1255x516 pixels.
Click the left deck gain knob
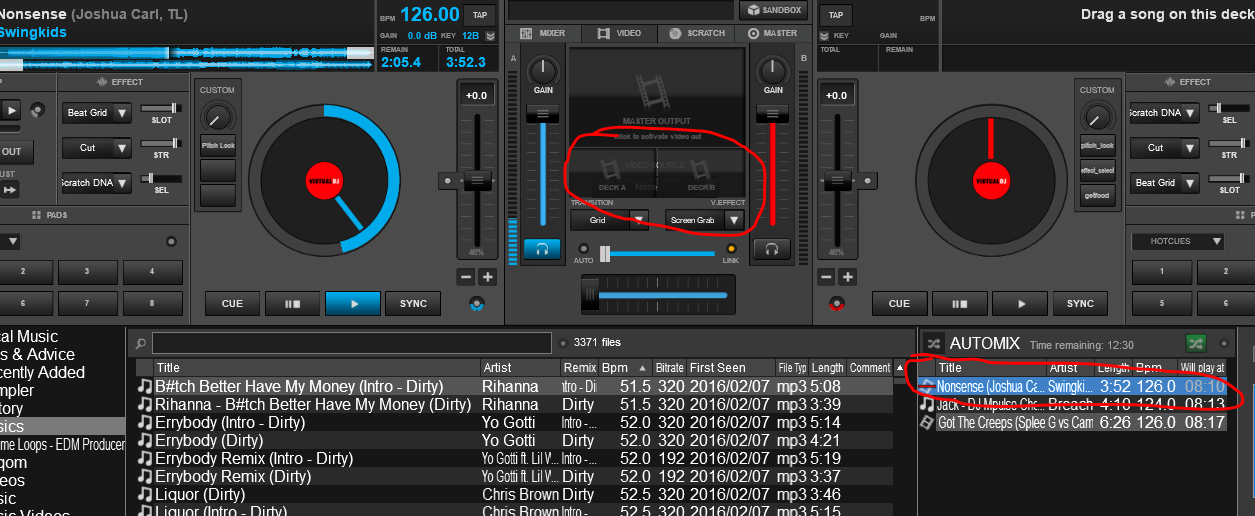(543, 70)
